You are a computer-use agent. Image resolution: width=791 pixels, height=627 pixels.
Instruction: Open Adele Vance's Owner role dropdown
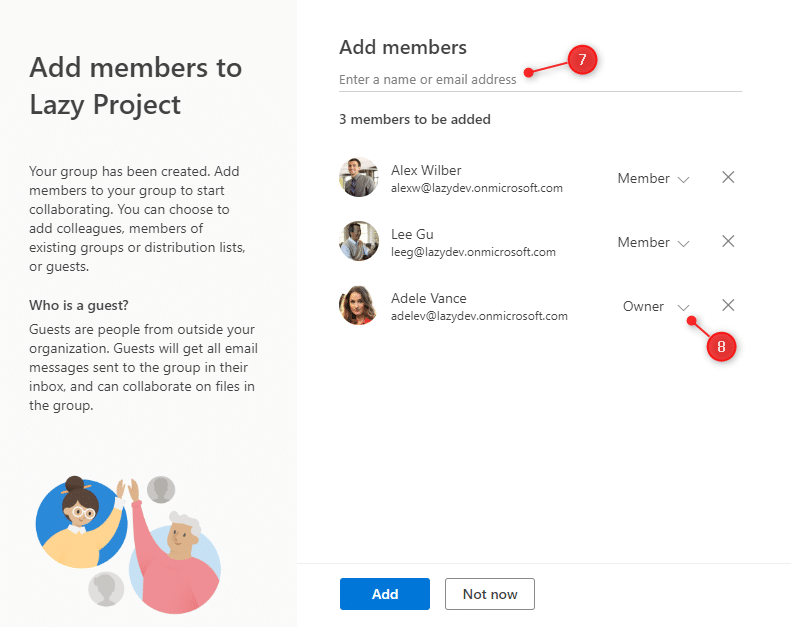pyautogui.click(x=656, y=307)
